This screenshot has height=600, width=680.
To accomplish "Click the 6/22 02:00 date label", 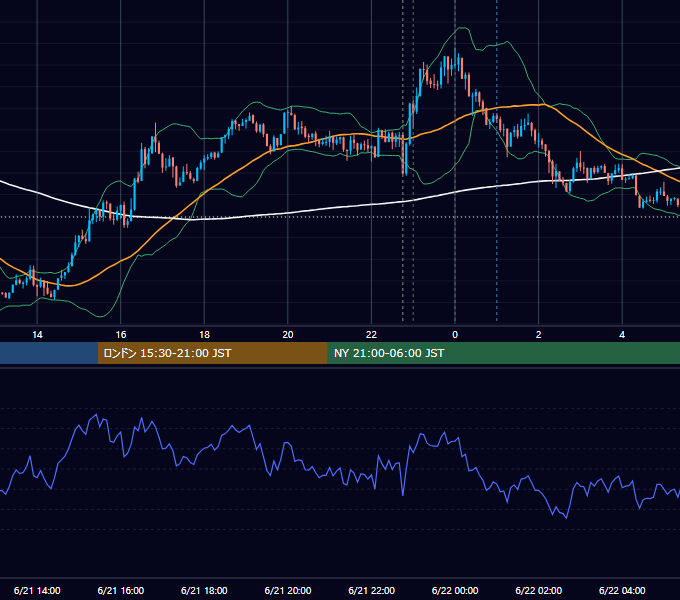I will pyautogui.click(x=539, y=590).
